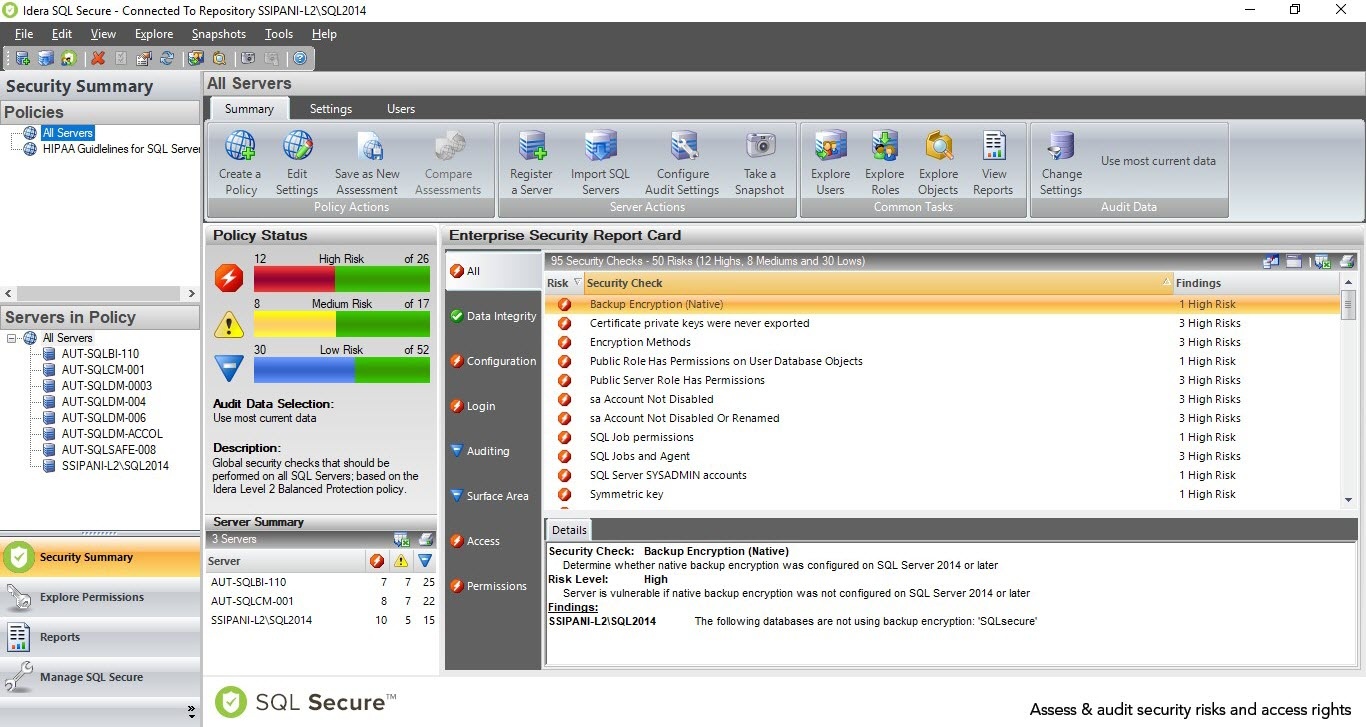Click down arrow of security checks scrollbar
Viewport: 1366px width, 727px height.
click(x=1348, y=500)
